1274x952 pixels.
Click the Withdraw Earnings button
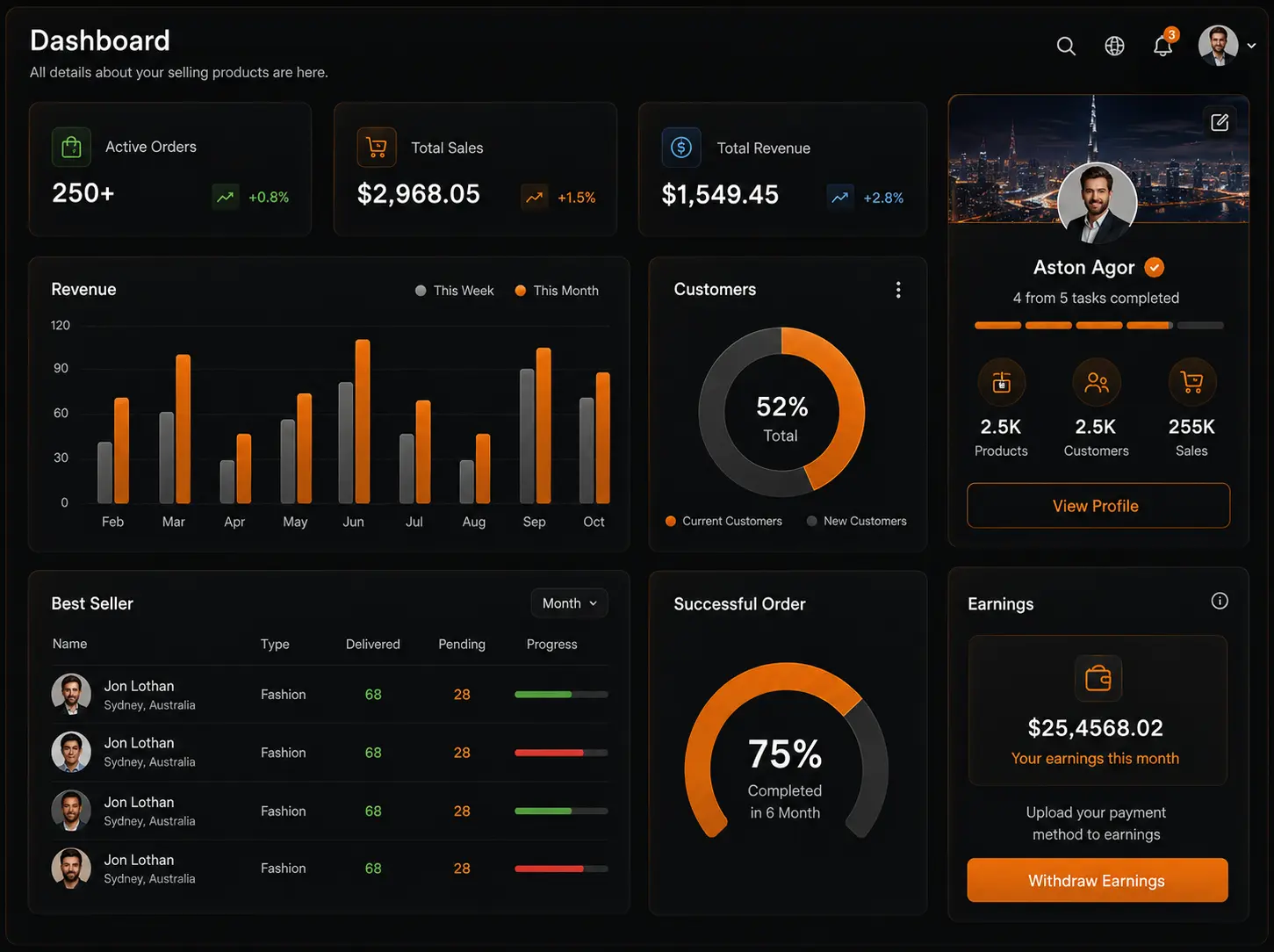point(1098,880)
